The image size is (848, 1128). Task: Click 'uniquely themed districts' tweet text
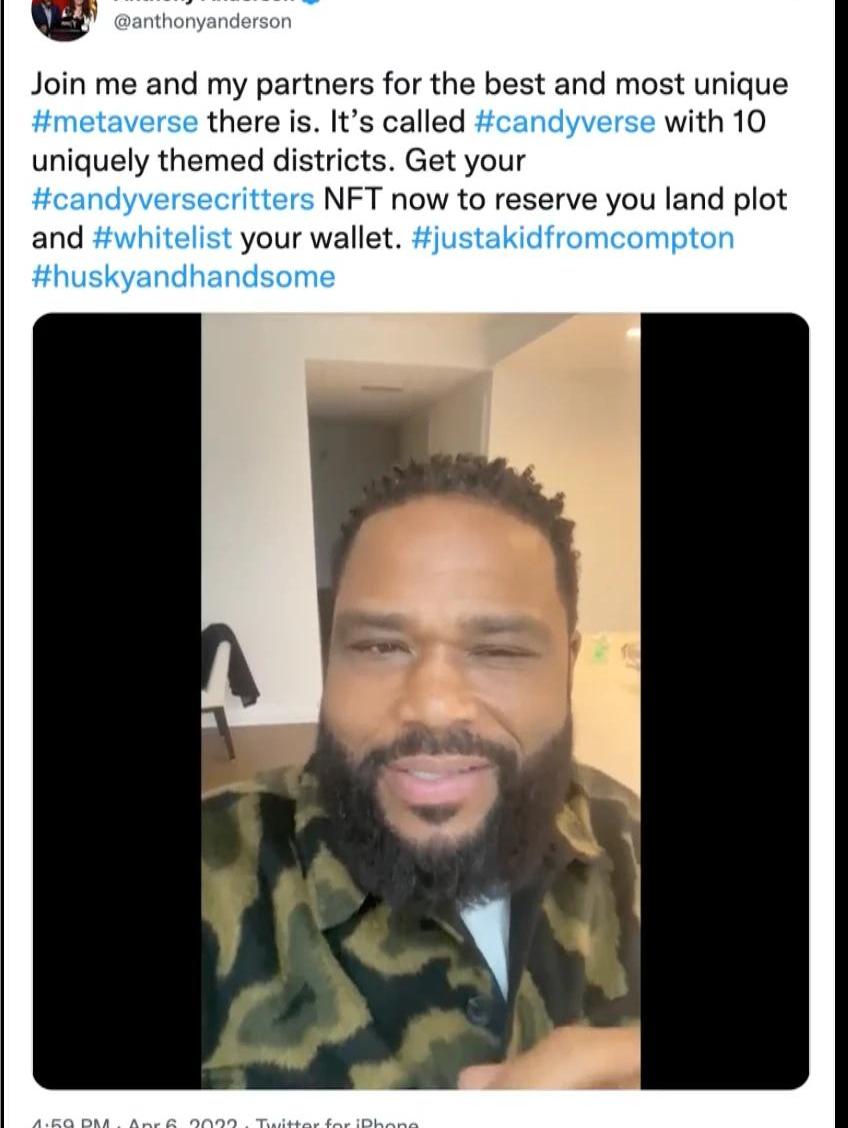(213, 160)
